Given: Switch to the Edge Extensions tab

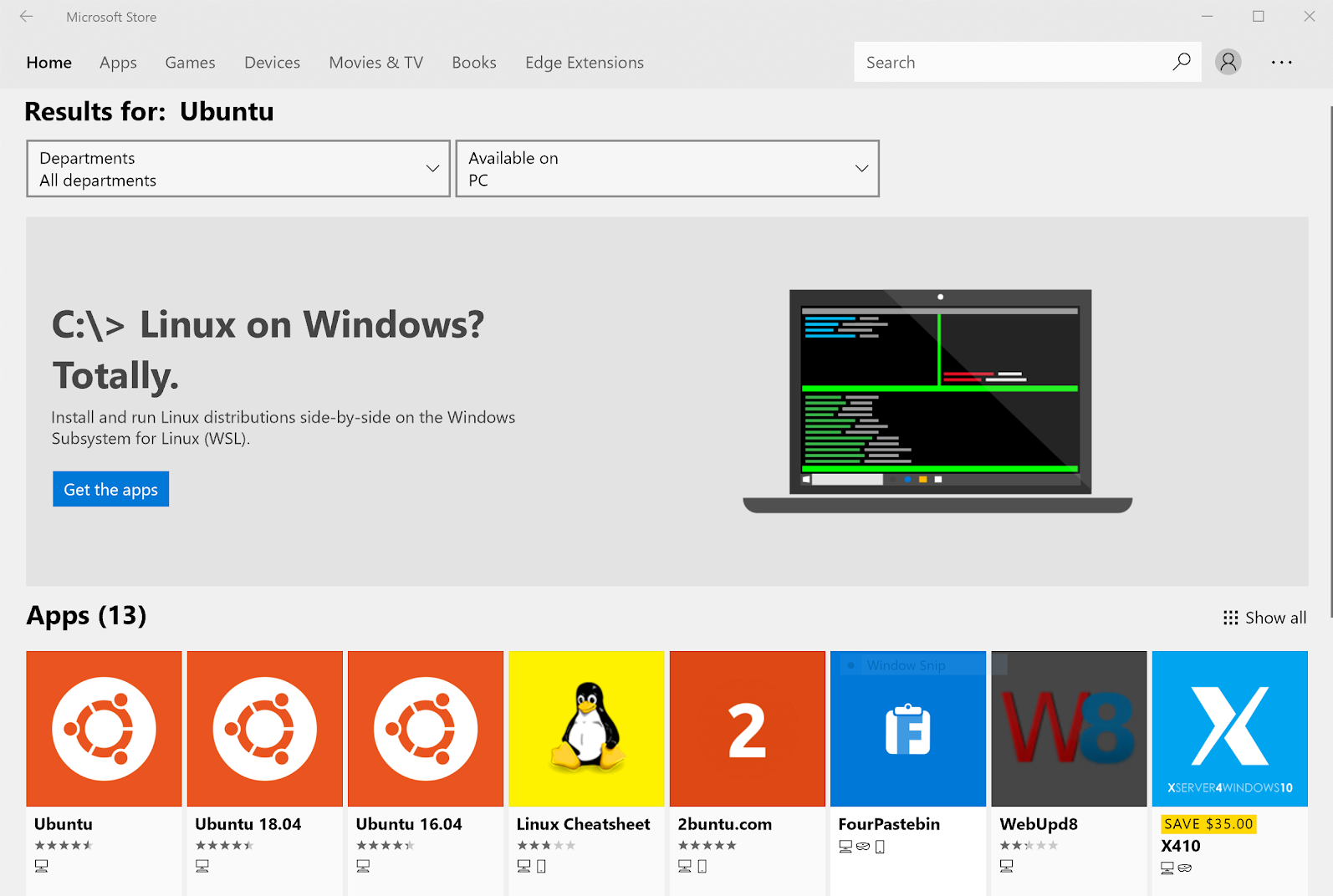Looking at the screenshot, I should (x=585, y=63).
